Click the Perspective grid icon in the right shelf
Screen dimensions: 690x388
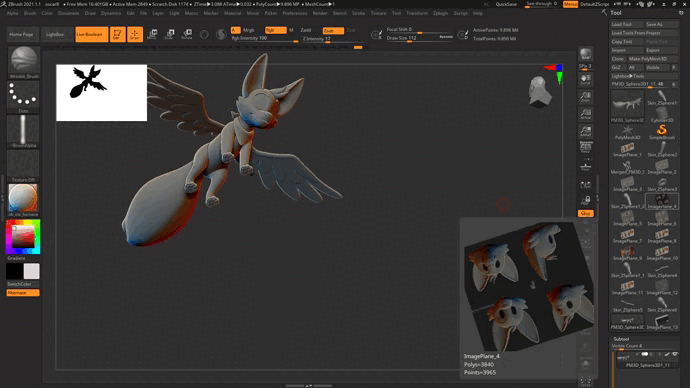click(x=585, y=148)
